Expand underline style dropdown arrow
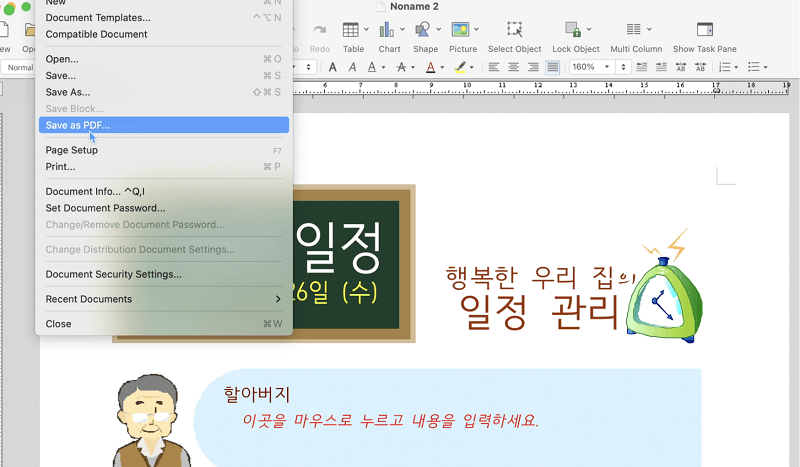The height and width of the screenshot is (467, 800). tap(383, 67)
